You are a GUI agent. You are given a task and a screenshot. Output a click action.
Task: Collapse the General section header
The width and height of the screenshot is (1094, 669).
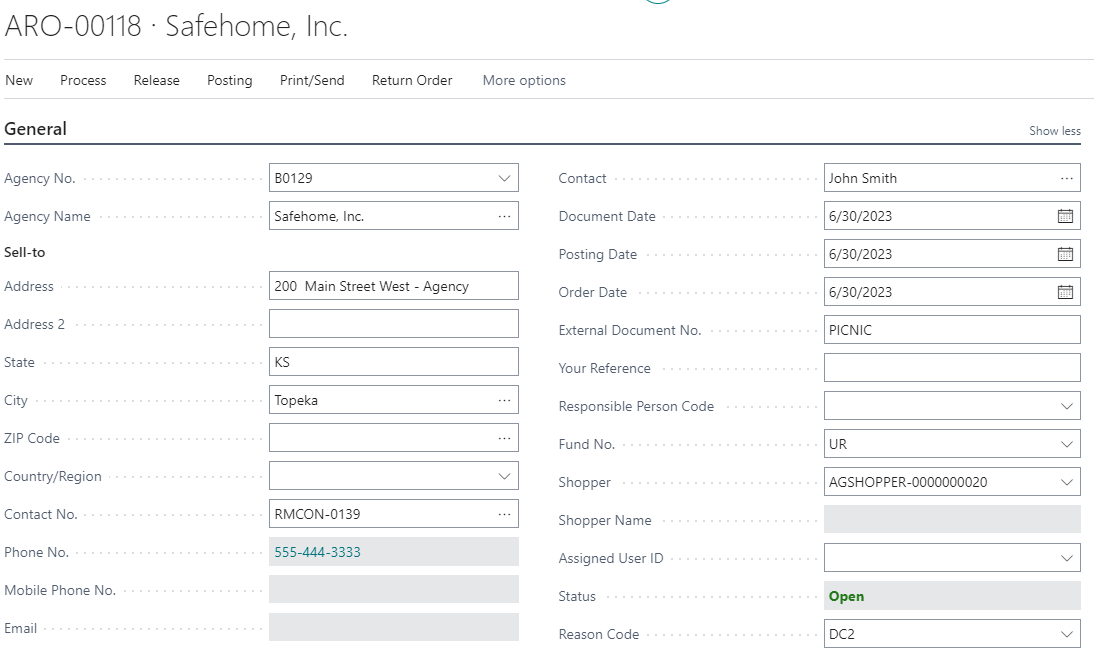click(36, 129)
